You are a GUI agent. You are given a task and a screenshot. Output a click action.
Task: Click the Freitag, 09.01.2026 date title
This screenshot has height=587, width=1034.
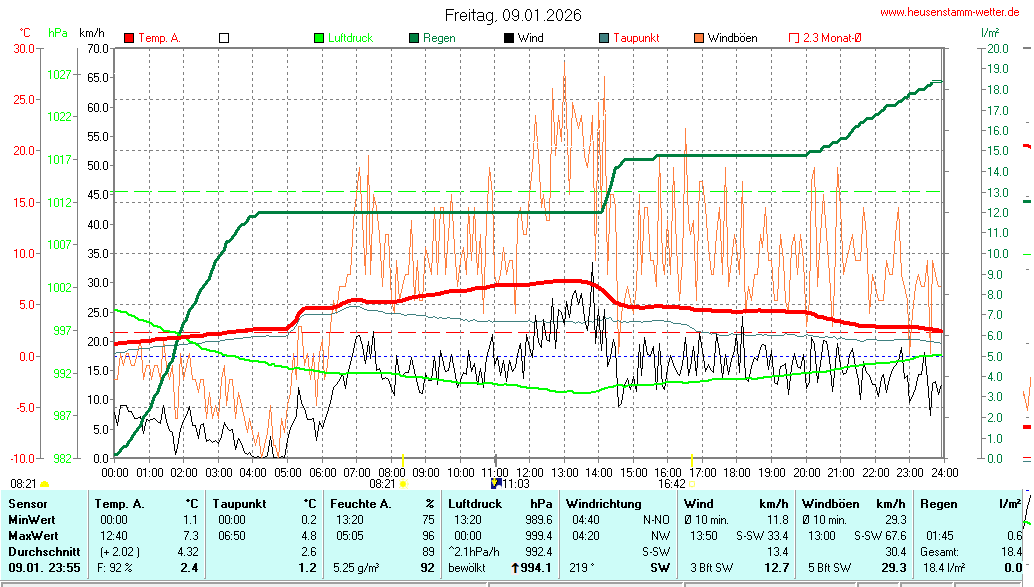tap(513, 15)
